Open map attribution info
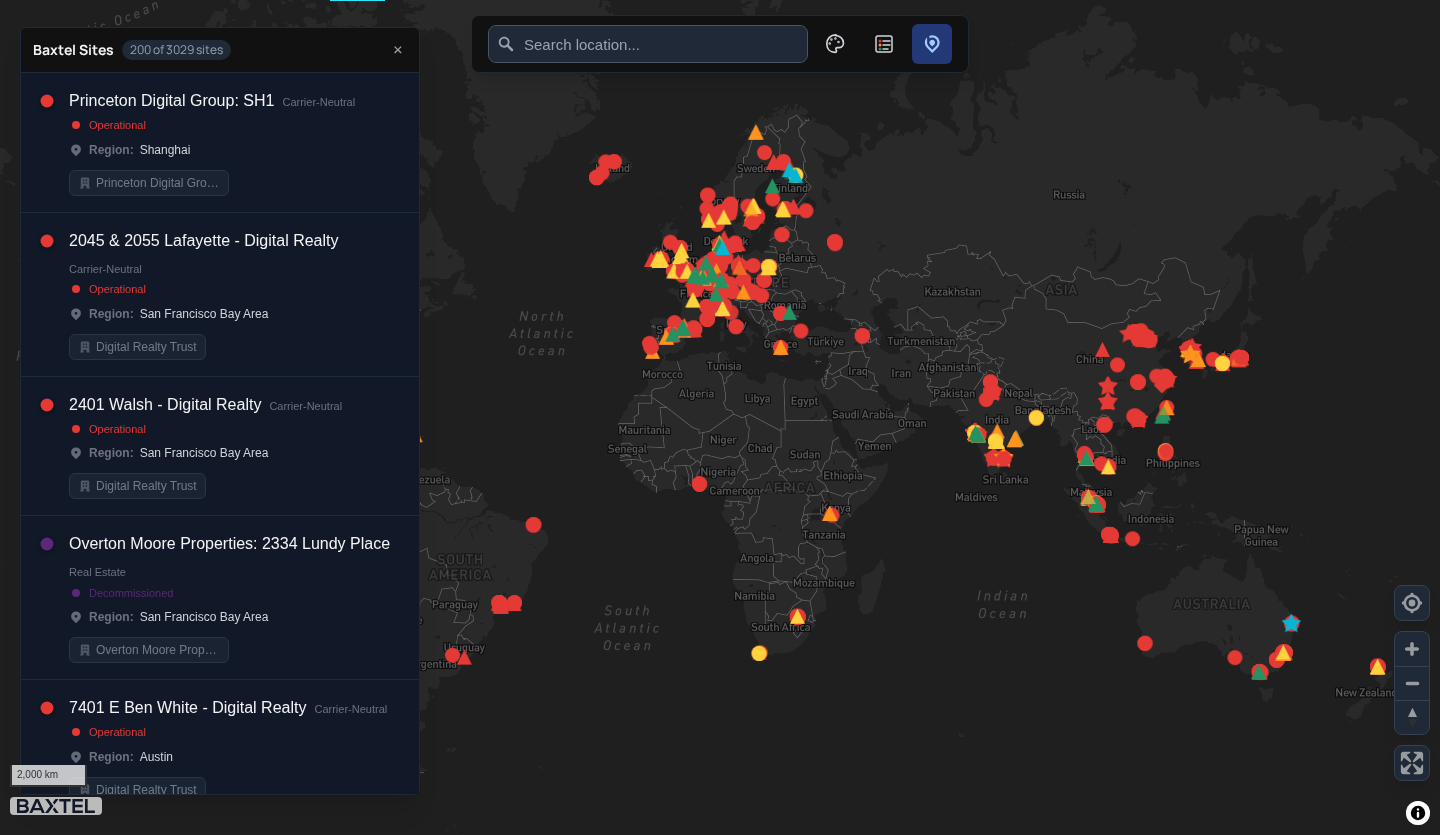1440x835 pixels. [1418, 813]
